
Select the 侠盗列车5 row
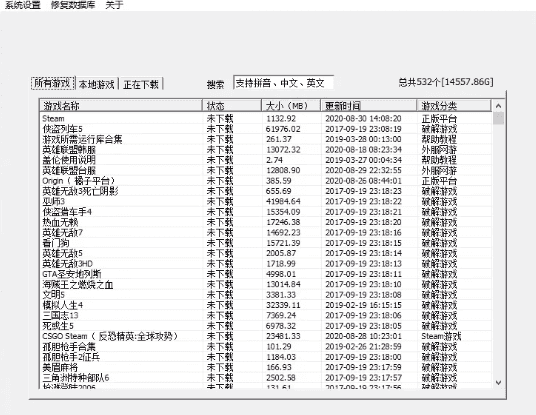266,129
